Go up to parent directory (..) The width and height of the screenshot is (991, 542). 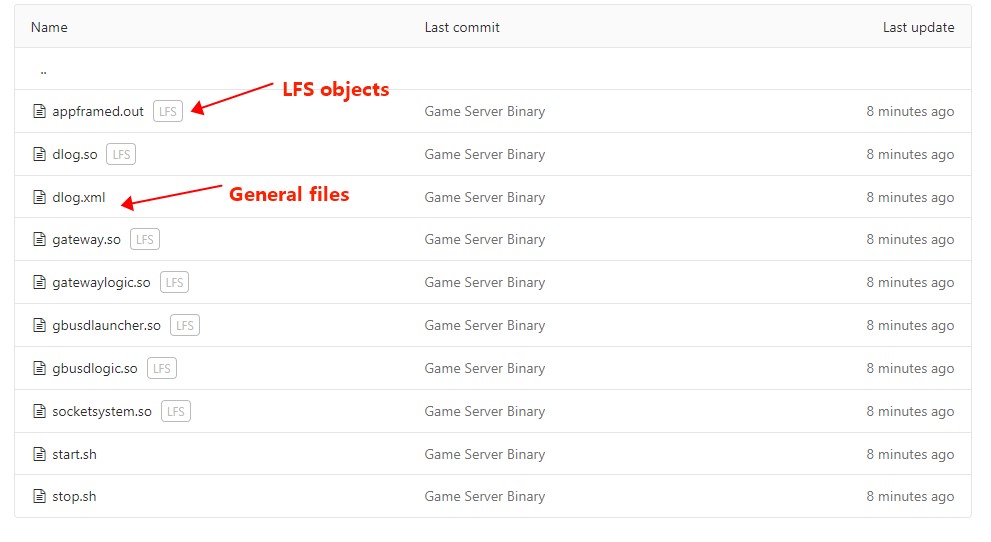43,70
